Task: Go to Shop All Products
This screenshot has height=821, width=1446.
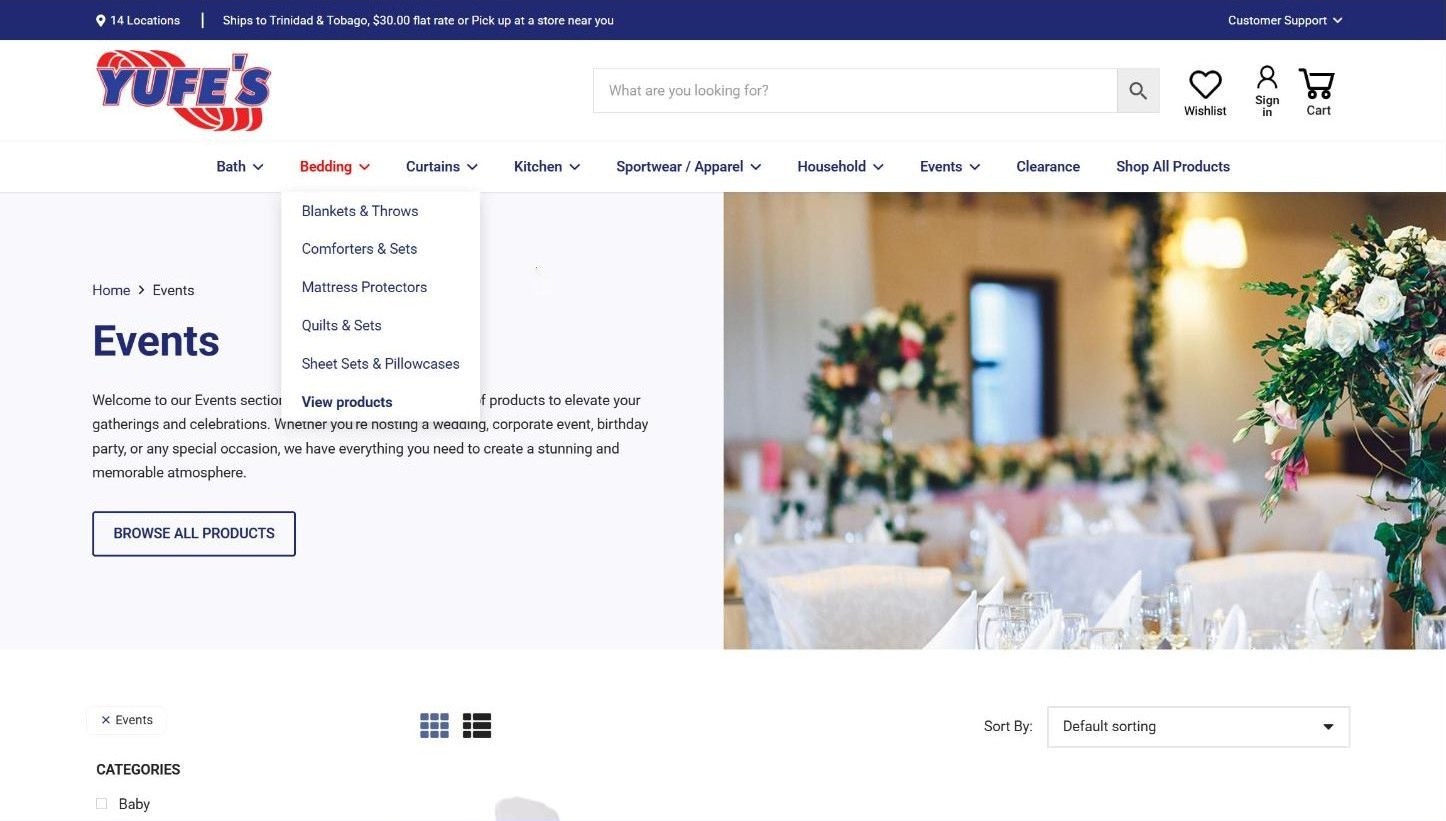Action: pos(1173,167)
